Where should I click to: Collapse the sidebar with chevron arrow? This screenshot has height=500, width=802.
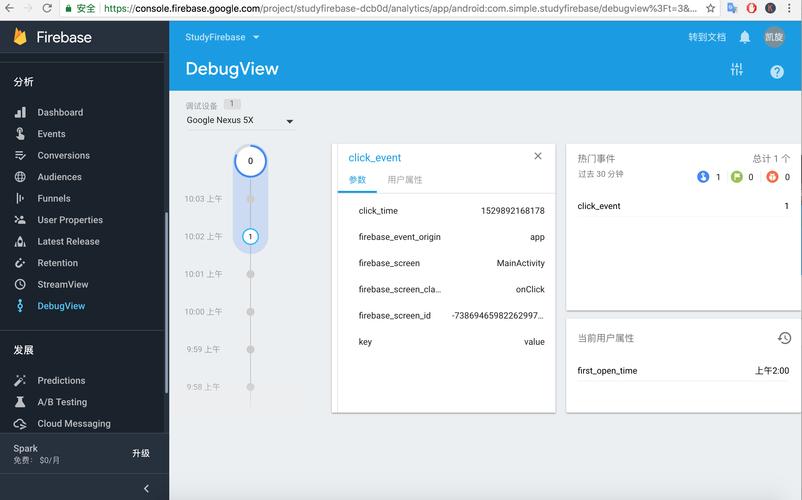click(x=146, y=489)
